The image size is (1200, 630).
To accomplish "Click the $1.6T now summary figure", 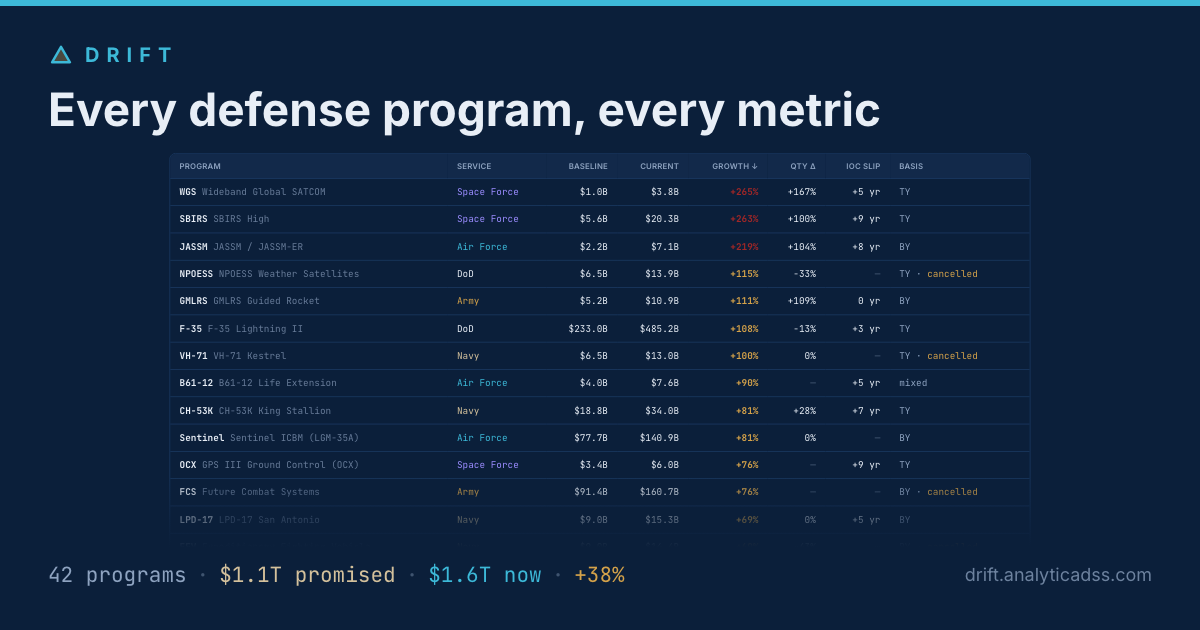I will click(x=485, y=575).
